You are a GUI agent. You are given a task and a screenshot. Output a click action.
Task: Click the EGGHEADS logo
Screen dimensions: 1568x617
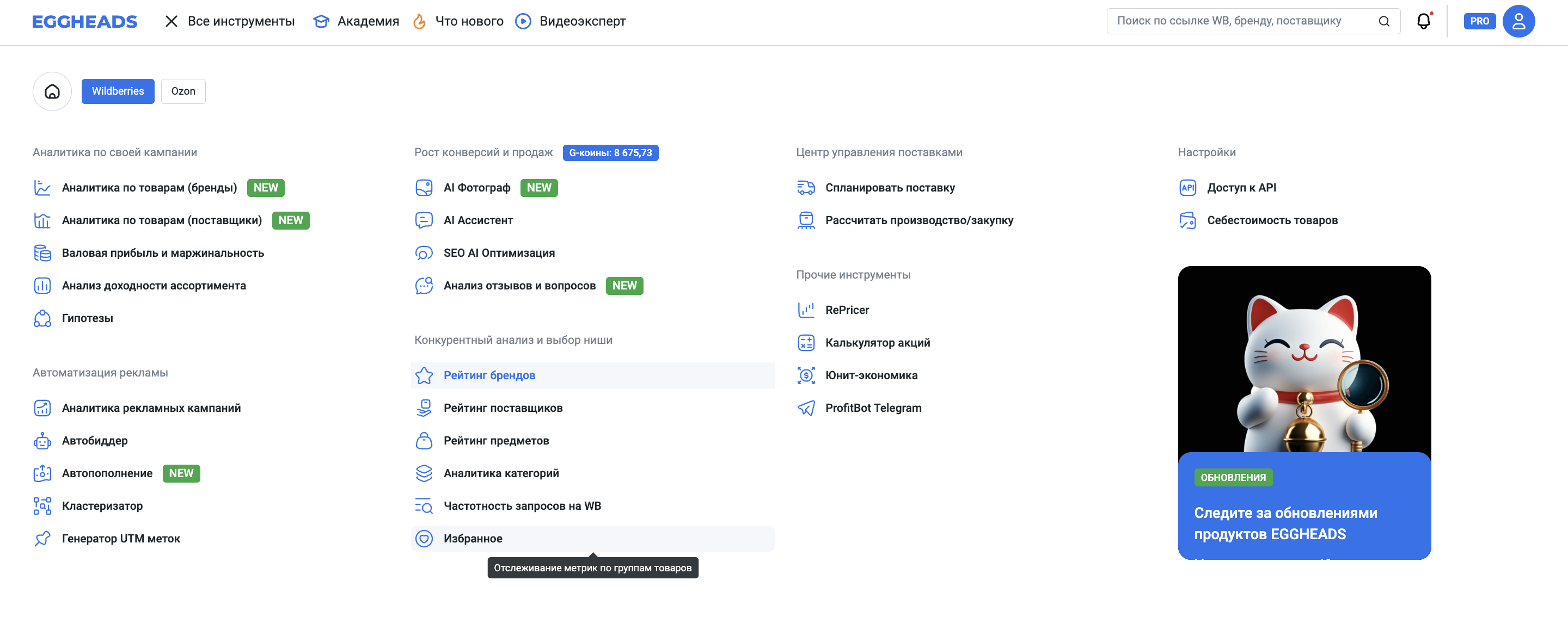tap(84, 21)
